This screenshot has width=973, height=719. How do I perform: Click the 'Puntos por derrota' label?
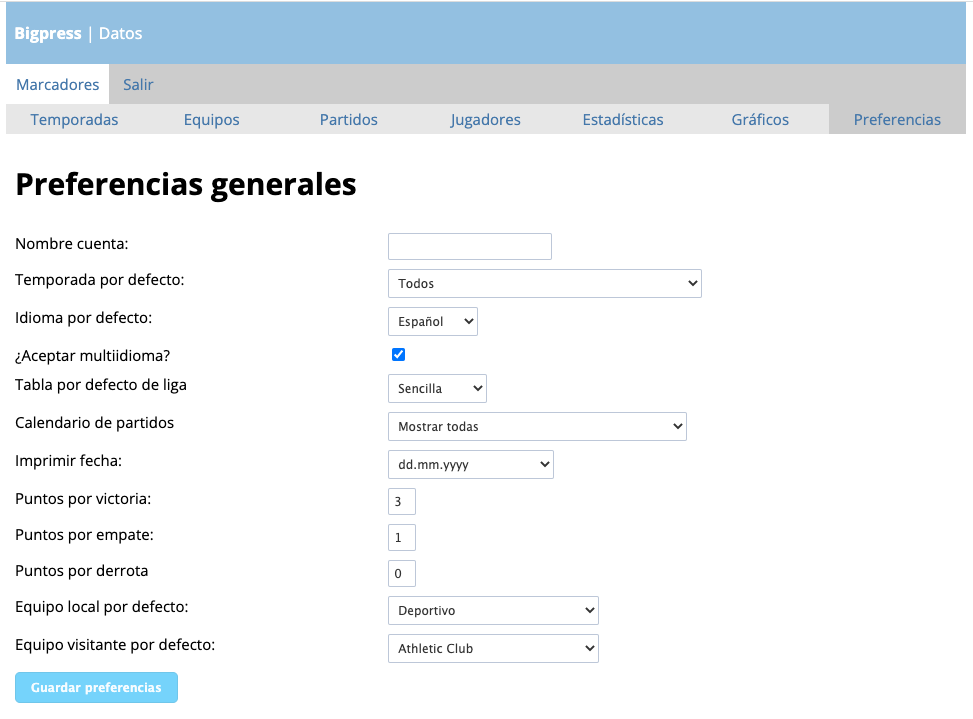click(82, 571)
